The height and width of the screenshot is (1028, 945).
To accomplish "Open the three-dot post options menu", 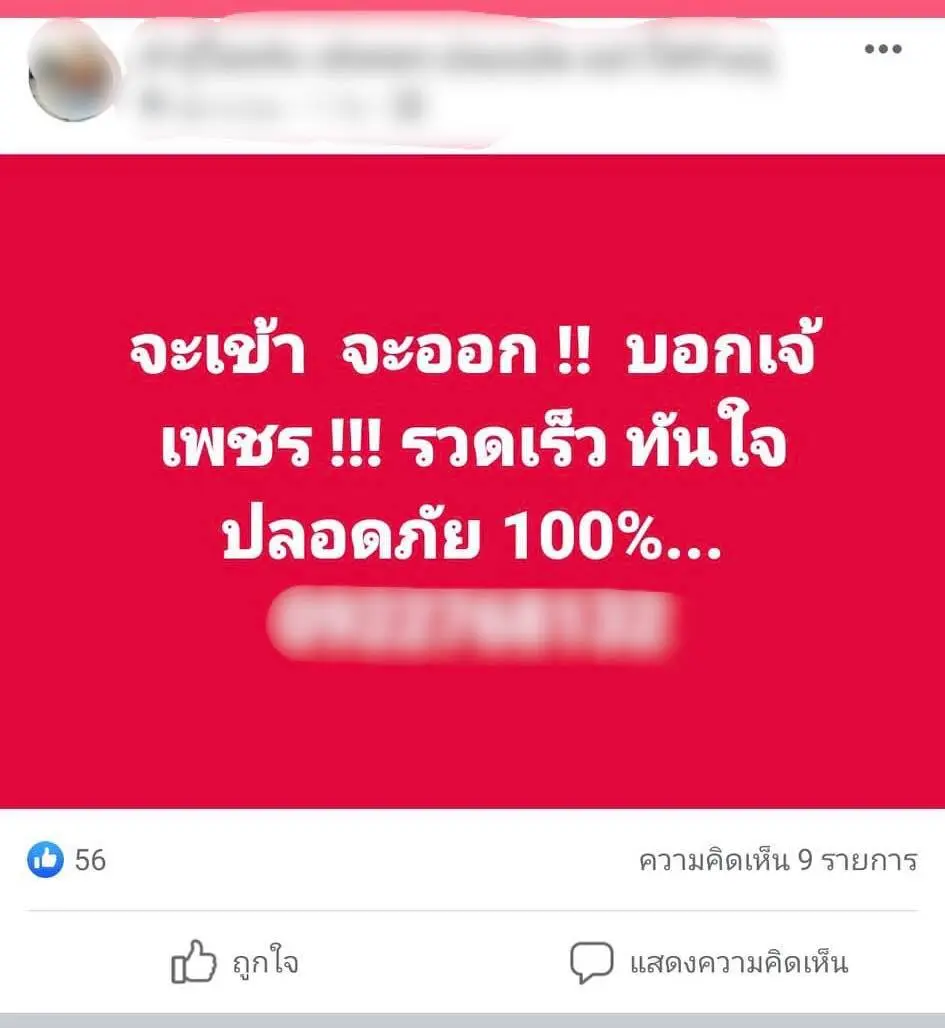I will 883,49.
